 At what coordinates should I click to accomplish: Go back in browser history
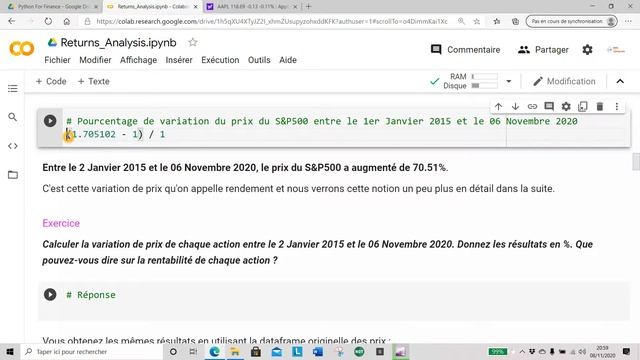(x=12, y=21)
